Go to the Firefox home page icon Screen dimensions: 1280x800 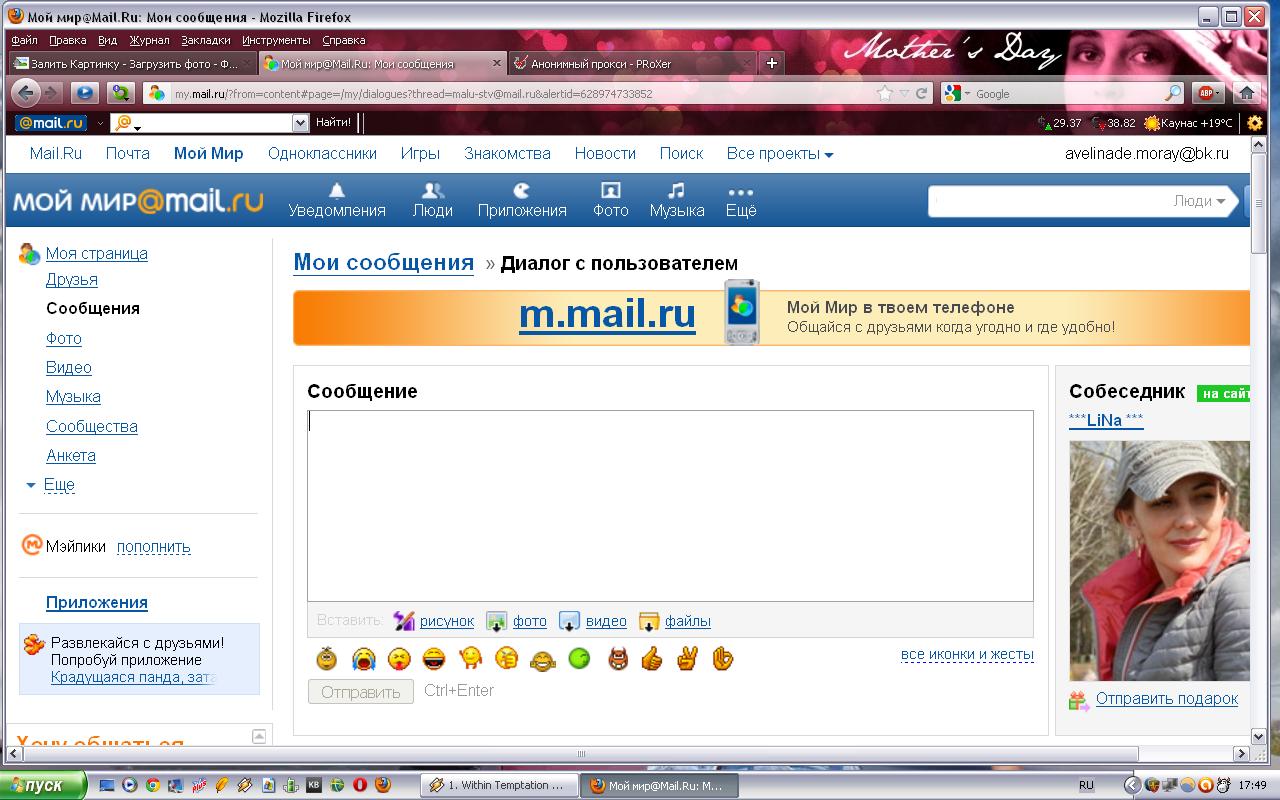(1246, 93)
